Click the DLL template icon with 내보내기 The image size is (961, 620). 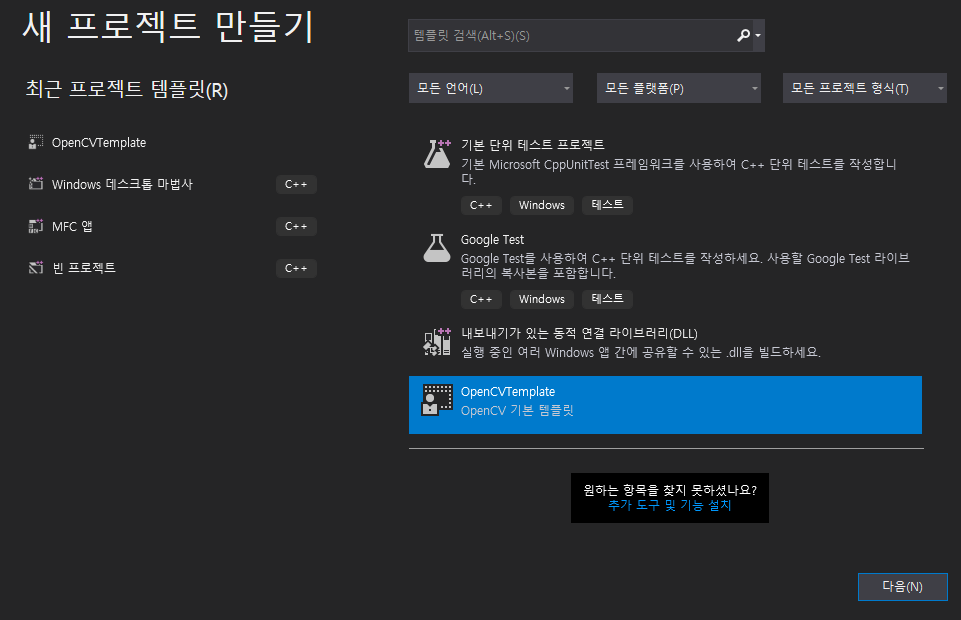pos(437,342)
